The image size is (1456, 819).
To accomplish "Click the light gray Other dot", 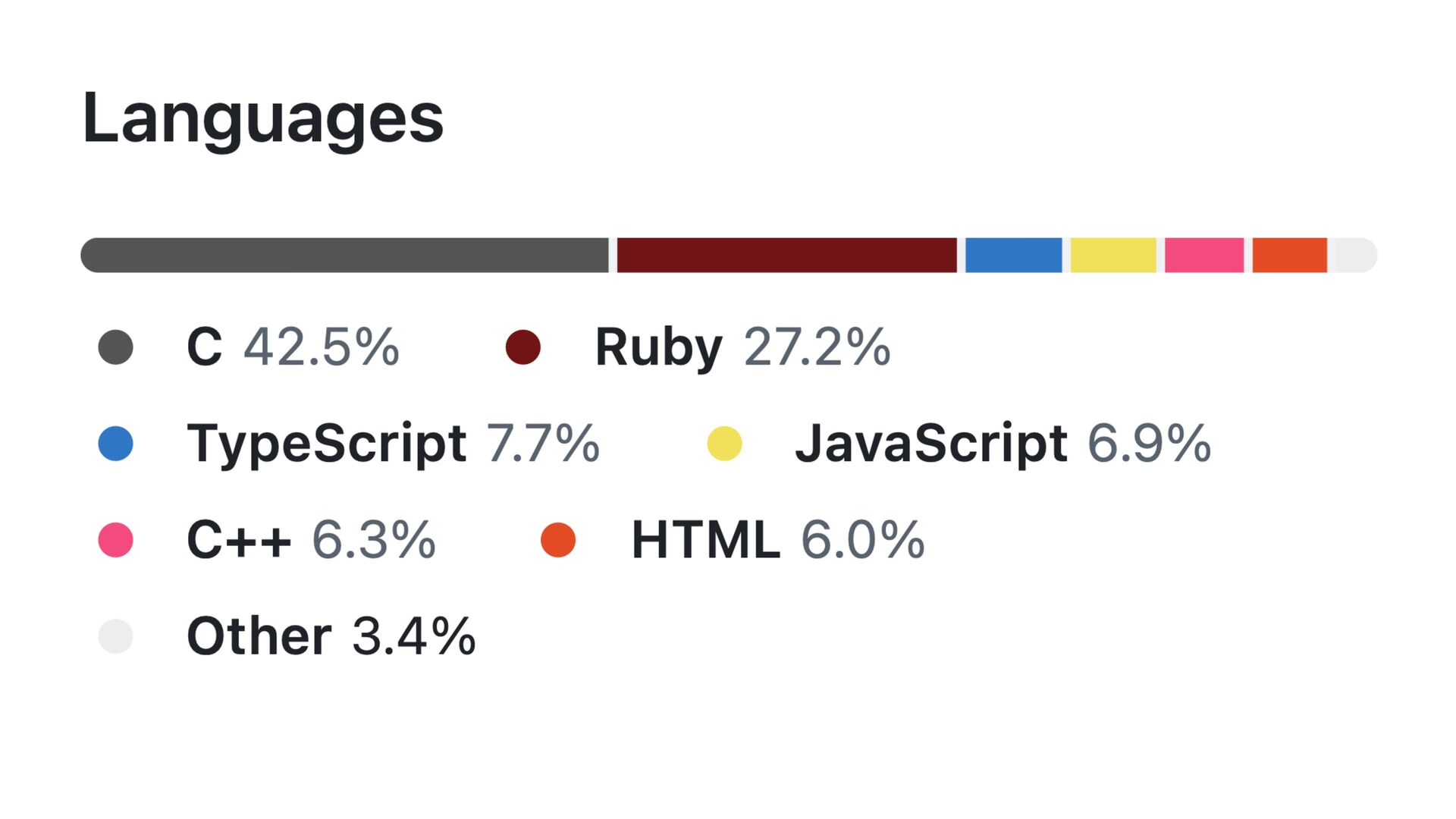I will 115,636.
